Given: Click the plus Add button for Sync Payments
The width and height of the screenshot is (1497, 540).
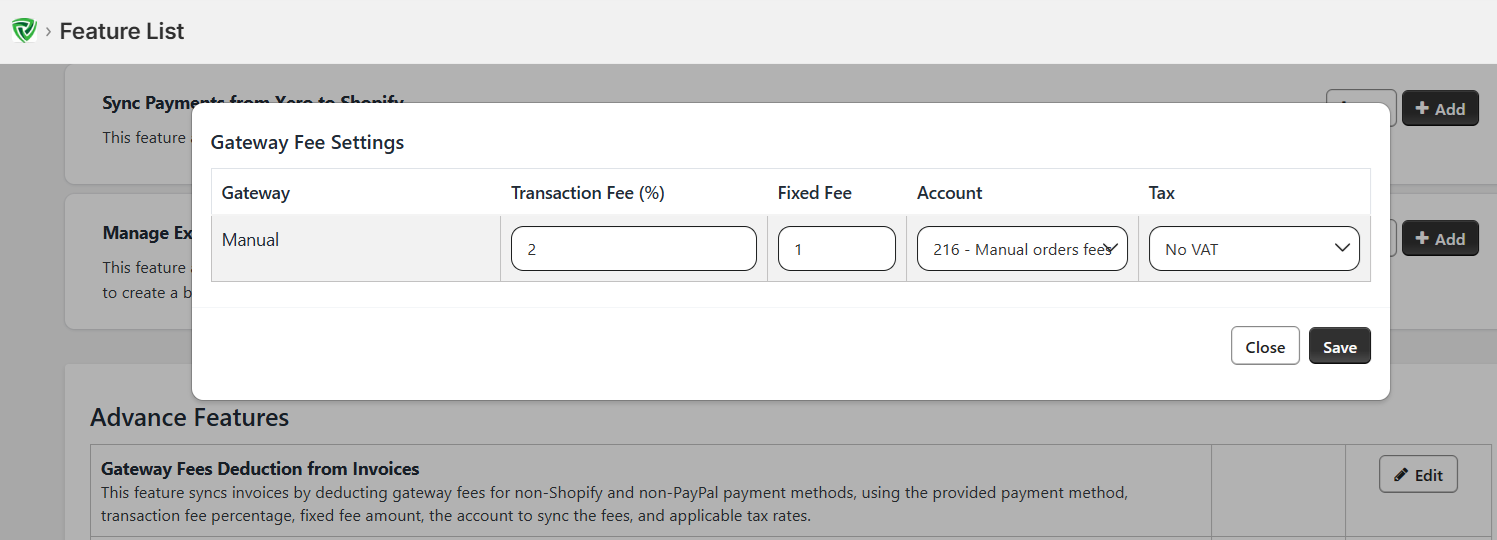Looking at the screenshot, I should click(x=1440, y=109).
